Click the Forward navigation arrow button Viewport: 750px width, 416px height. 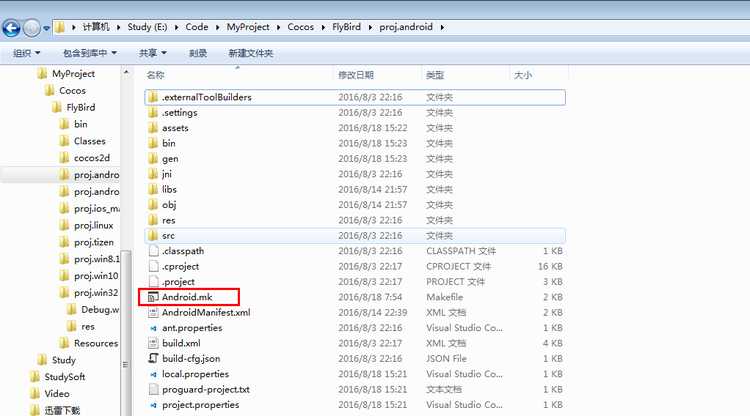pos(32,28)
